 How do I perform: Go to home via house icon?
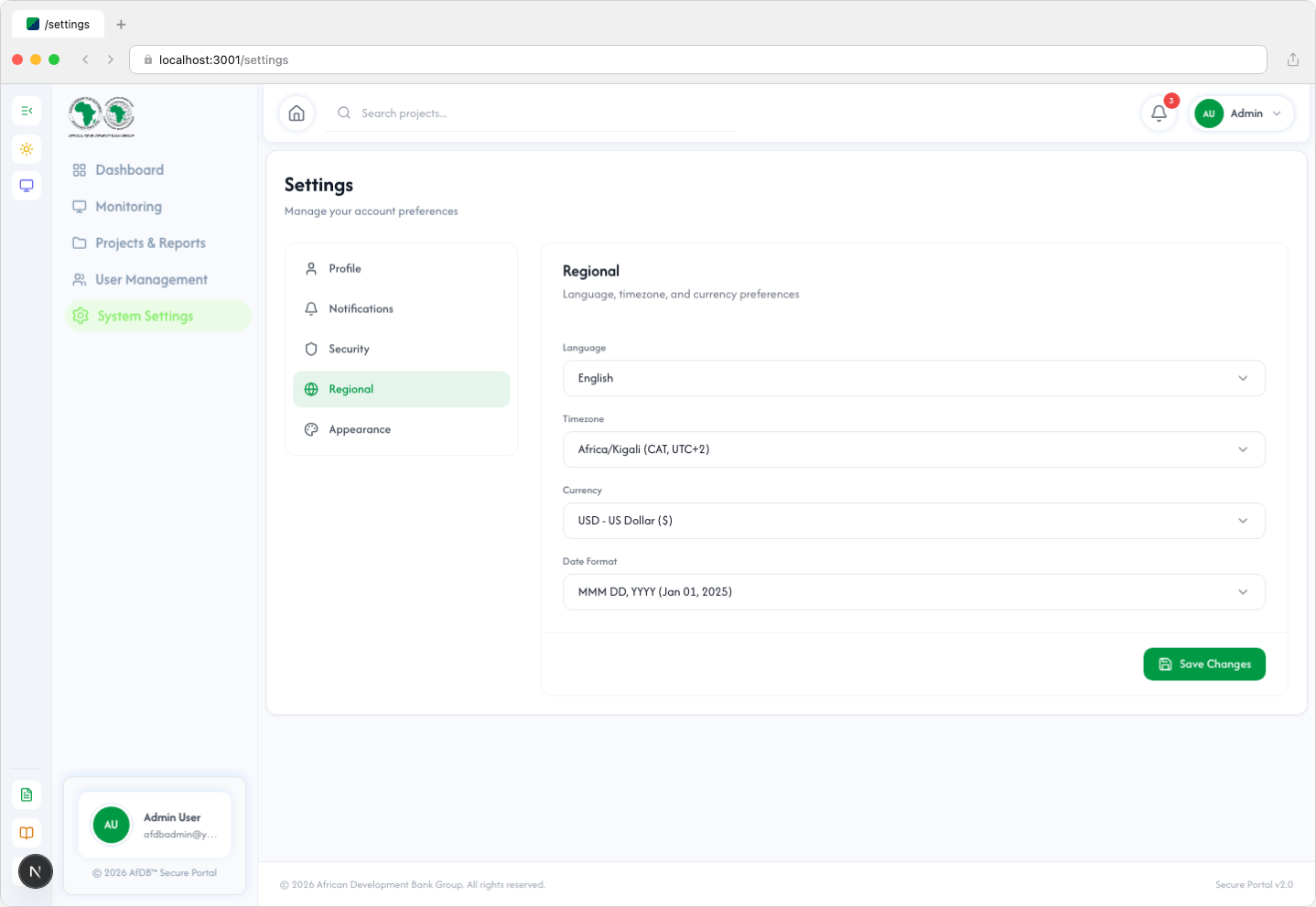[297, 113]
